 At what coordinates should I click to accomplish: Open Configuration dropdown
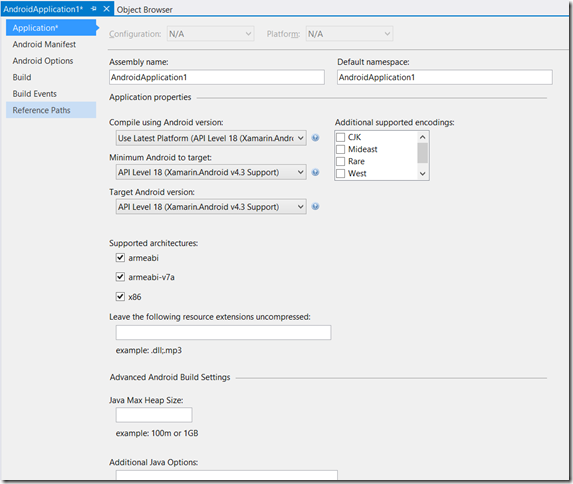[x=210, y=34]
